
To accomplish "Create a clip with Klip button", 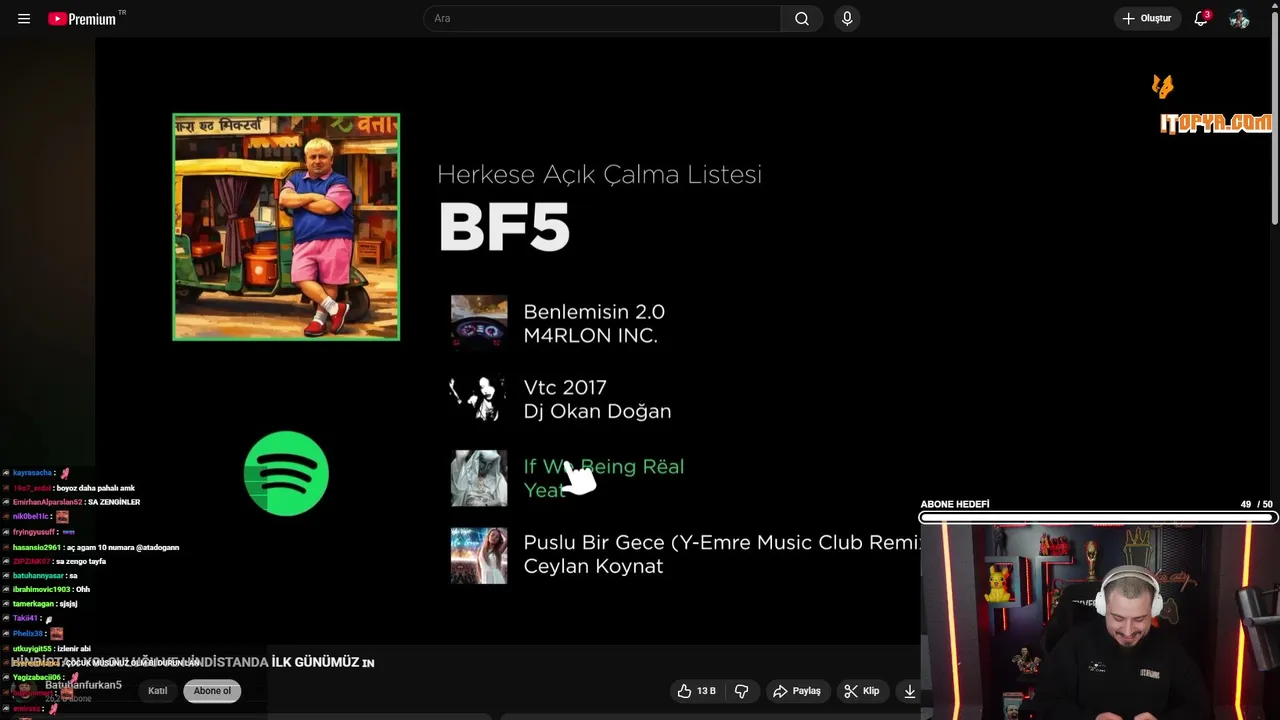I will tap(861, 691).
